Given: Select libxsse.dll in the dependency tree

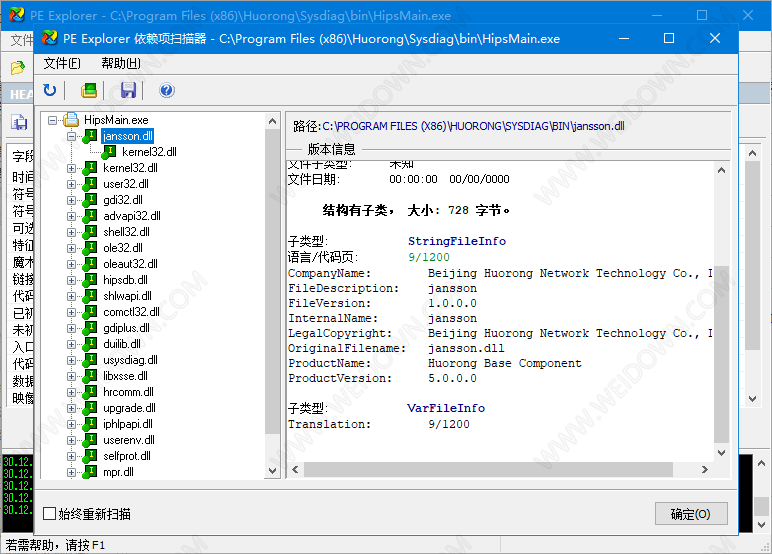Looking at the screenshot, I should point(125,376).
